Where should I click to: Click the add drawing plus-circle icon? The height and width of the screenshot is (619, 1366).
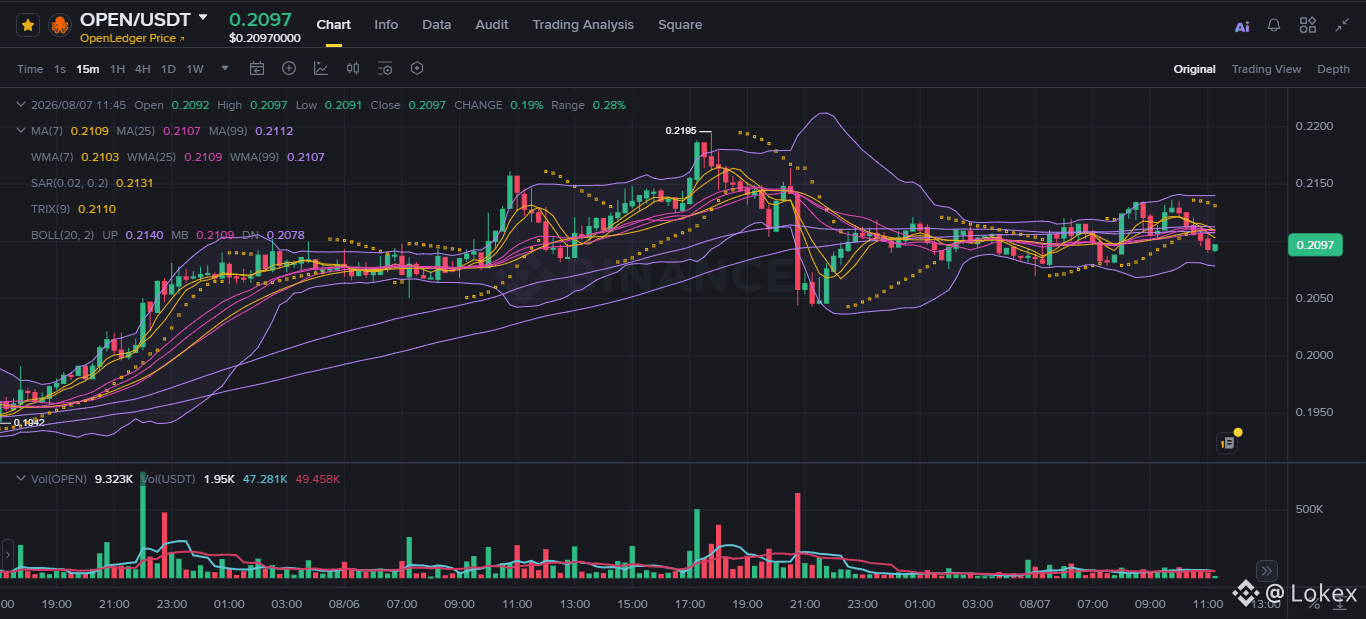point(289,68)
